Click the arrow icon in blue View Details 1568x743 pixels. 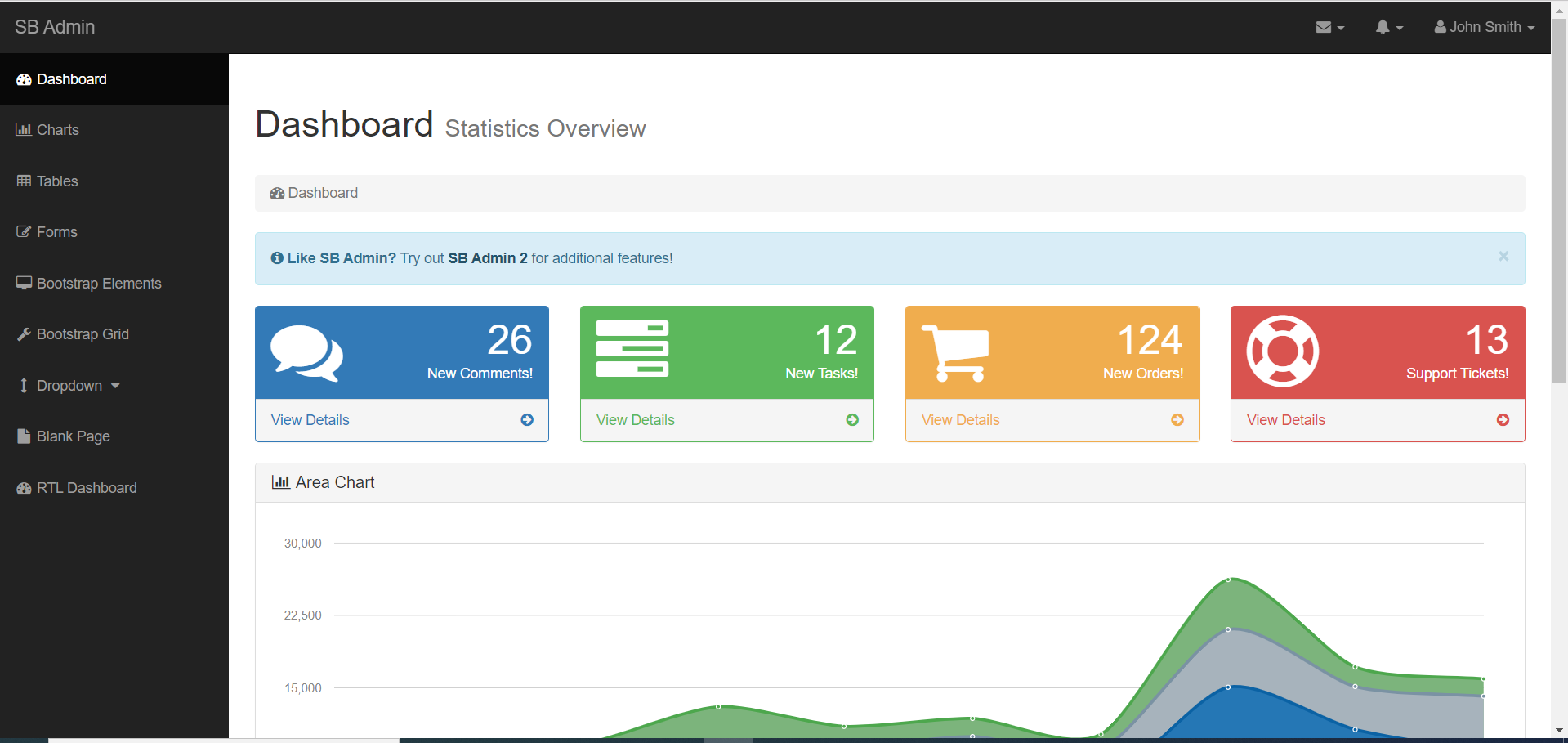click(x=527, y=420)
